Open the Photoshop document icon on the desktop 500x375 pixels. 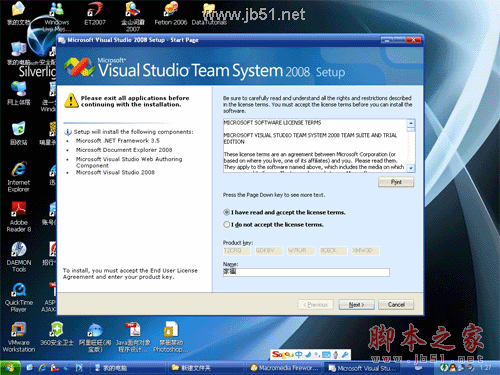pyautogui.click(x=171, y=337)
